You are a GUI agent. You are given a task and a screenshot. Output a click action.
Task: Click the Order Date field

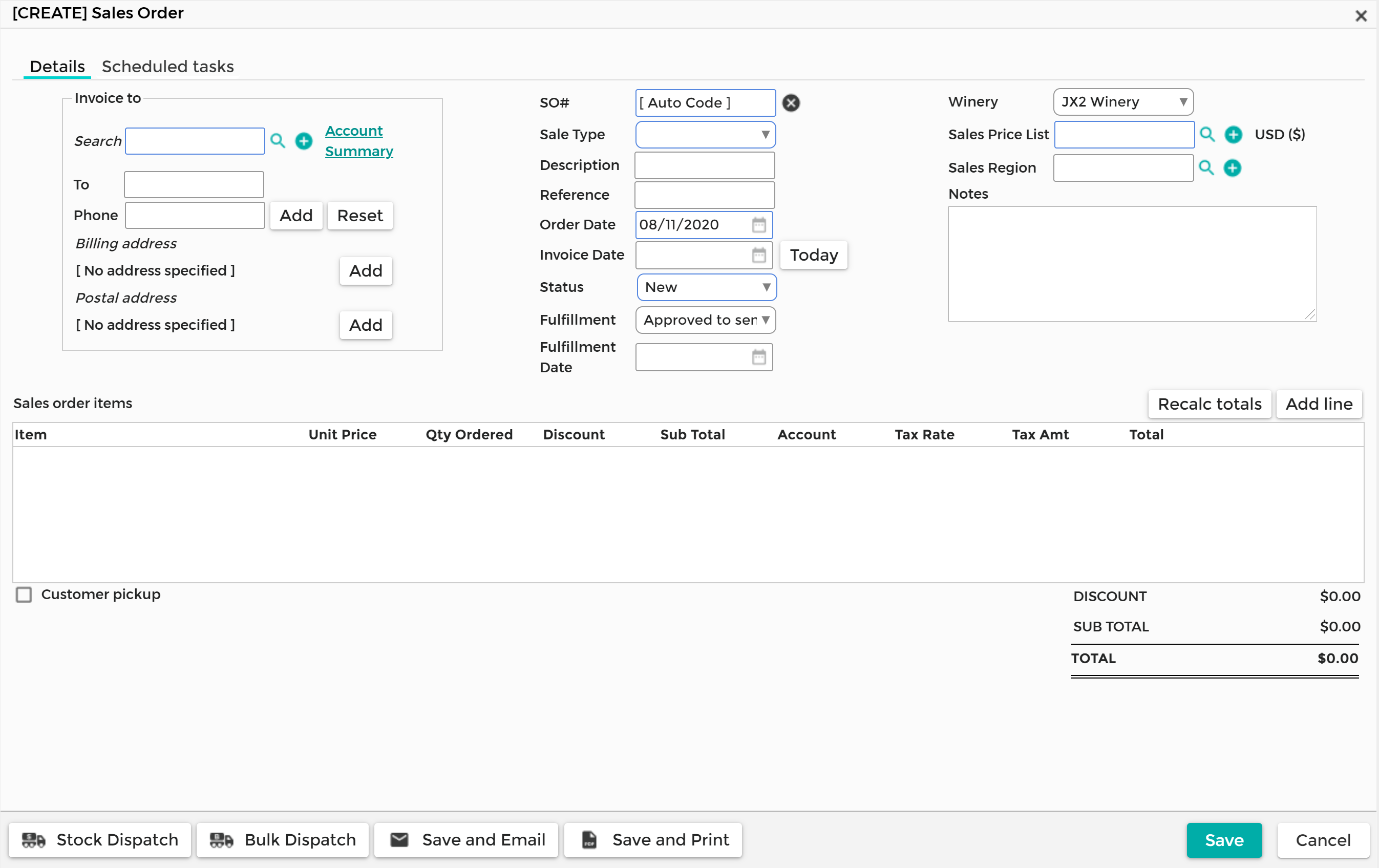[704, 224]
